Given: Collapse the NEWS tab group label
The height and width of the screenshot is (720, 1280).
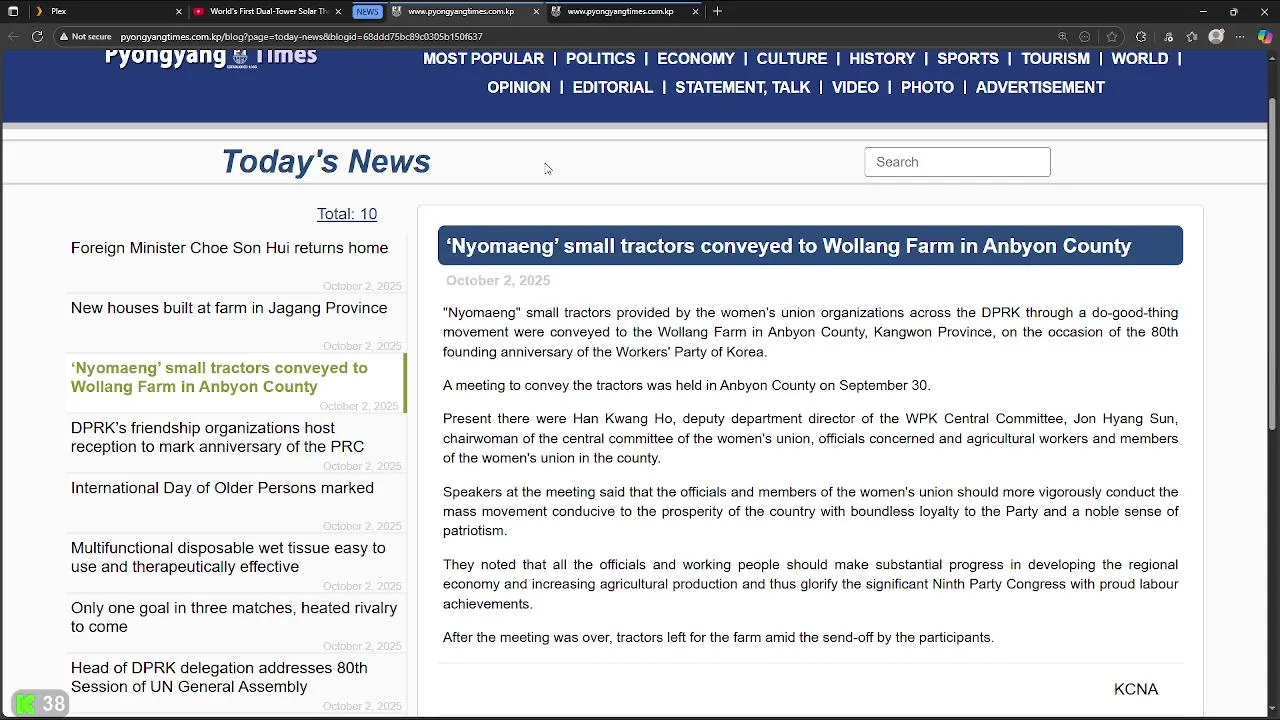Looking at the screenshot, I should tap(367, 12).
